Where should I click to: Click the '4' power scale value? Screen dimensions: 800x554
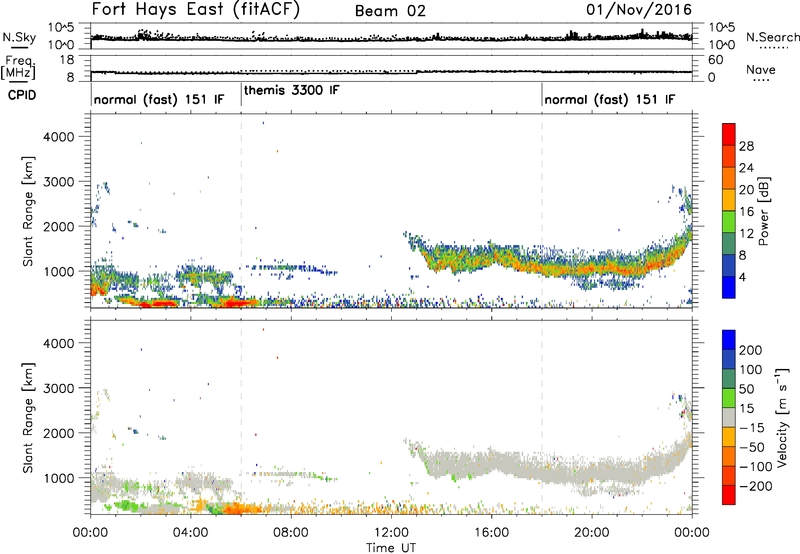(x=743, y=277)
